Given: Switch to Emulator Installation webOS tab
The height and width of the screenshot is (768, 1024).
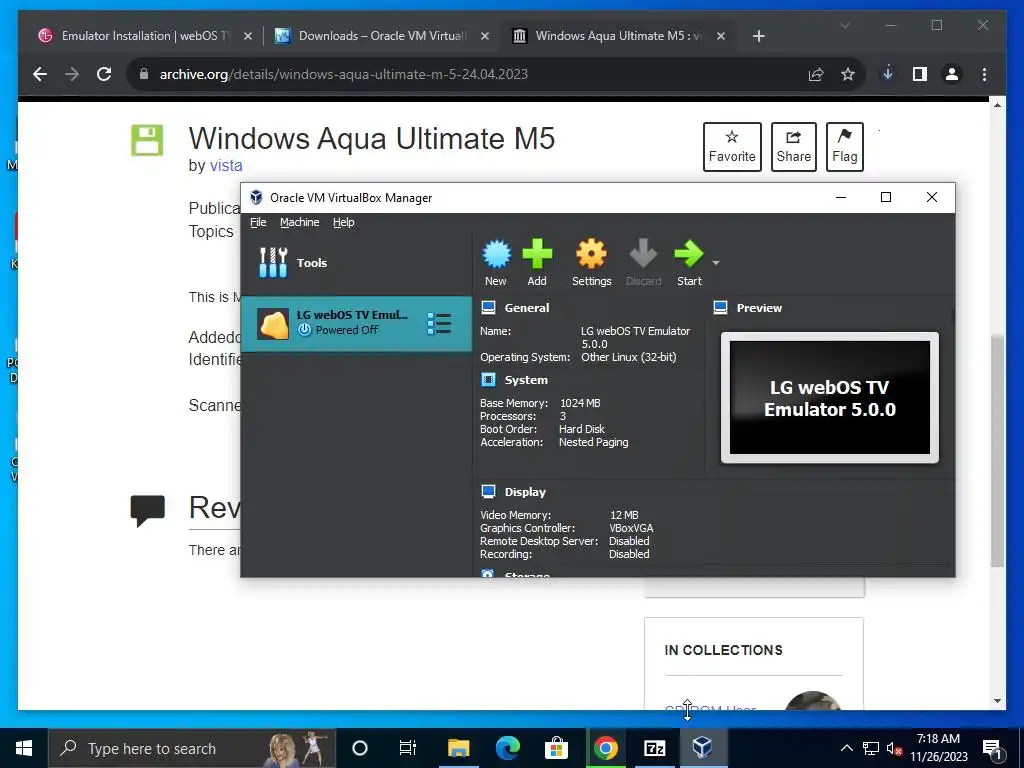Looking at the screenshot, I should coord(145,36).
